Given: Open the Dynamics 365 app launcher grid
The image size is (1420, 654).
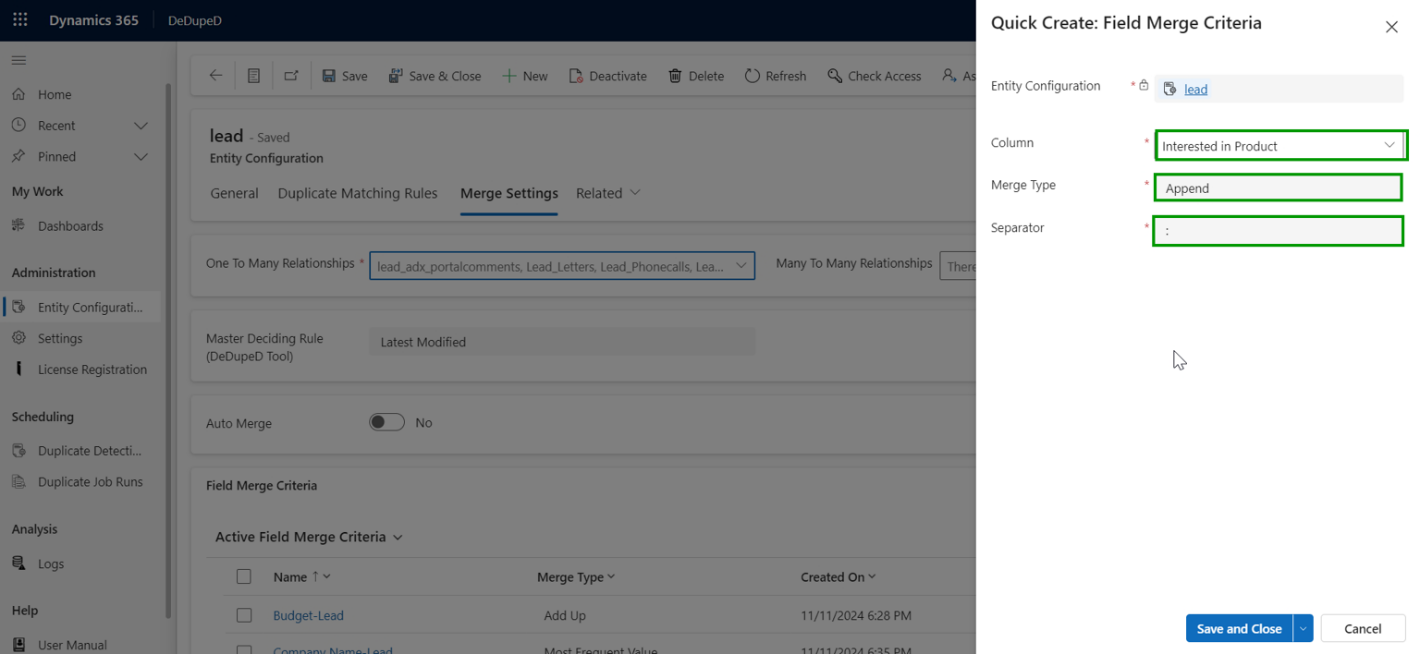Looking at the screenshot, I should click(x=20, y=20).
